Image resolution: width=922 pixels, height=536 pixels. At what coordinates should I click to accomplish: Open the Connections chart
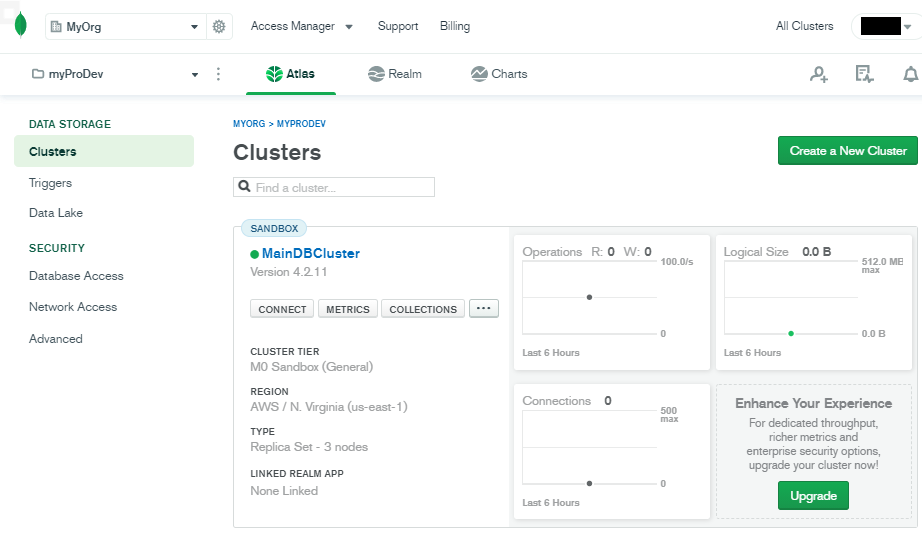tap(612, 451)
